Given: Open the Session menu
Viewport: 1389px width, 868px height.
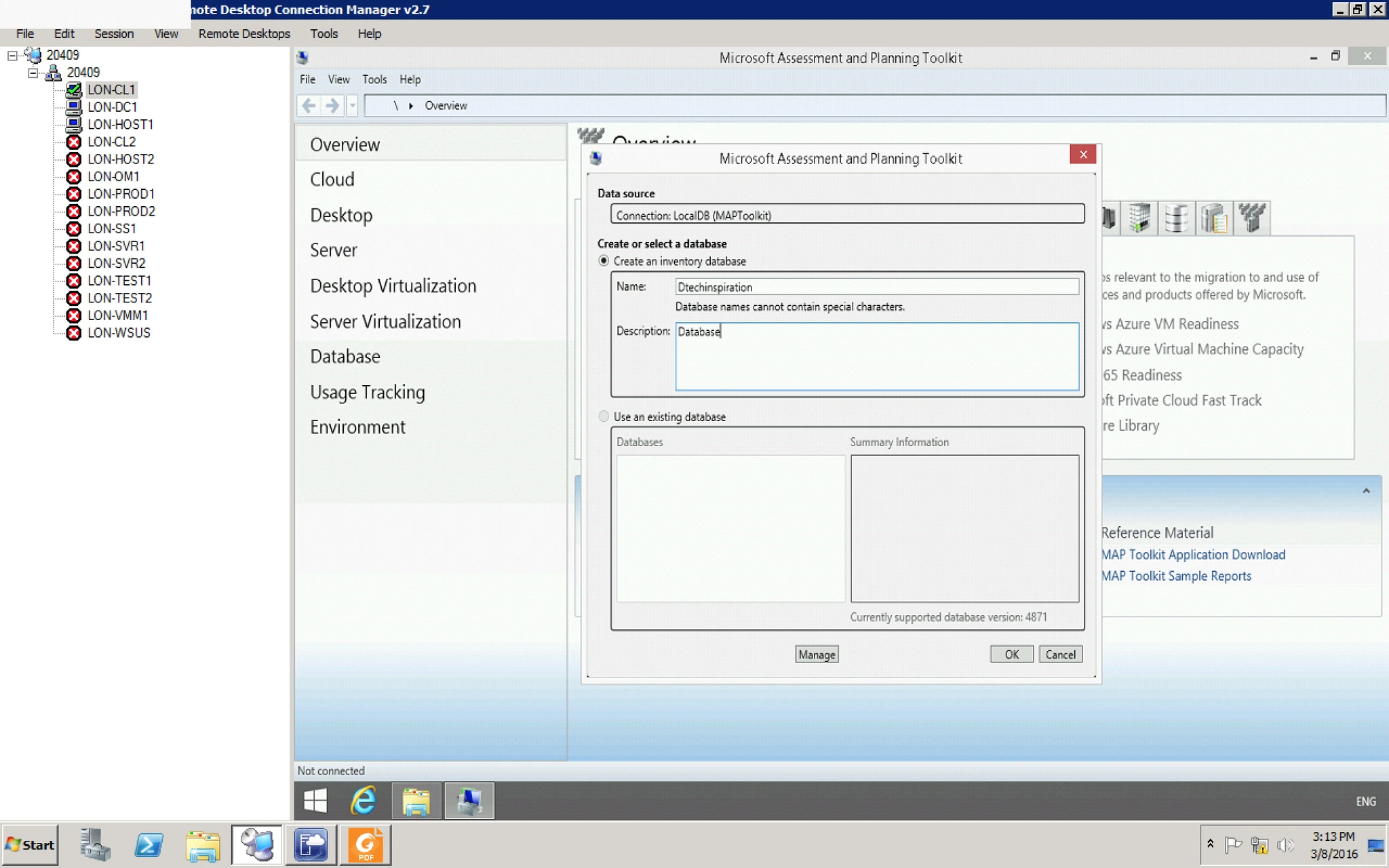Looking at the screenshot, I should tap(114, 34).
